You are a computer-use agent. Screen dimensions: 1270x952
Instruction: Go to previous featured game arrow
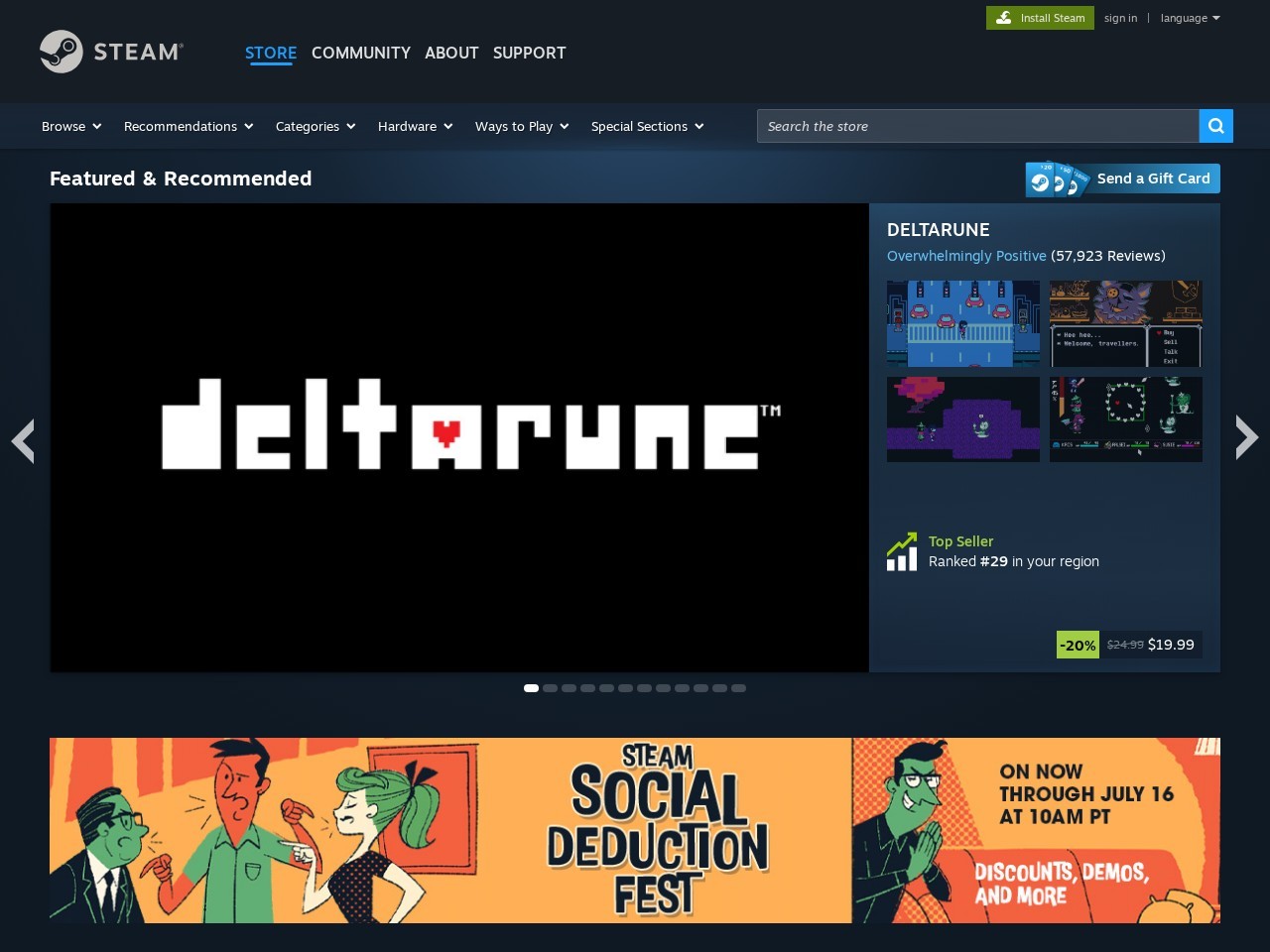(23, 439)
